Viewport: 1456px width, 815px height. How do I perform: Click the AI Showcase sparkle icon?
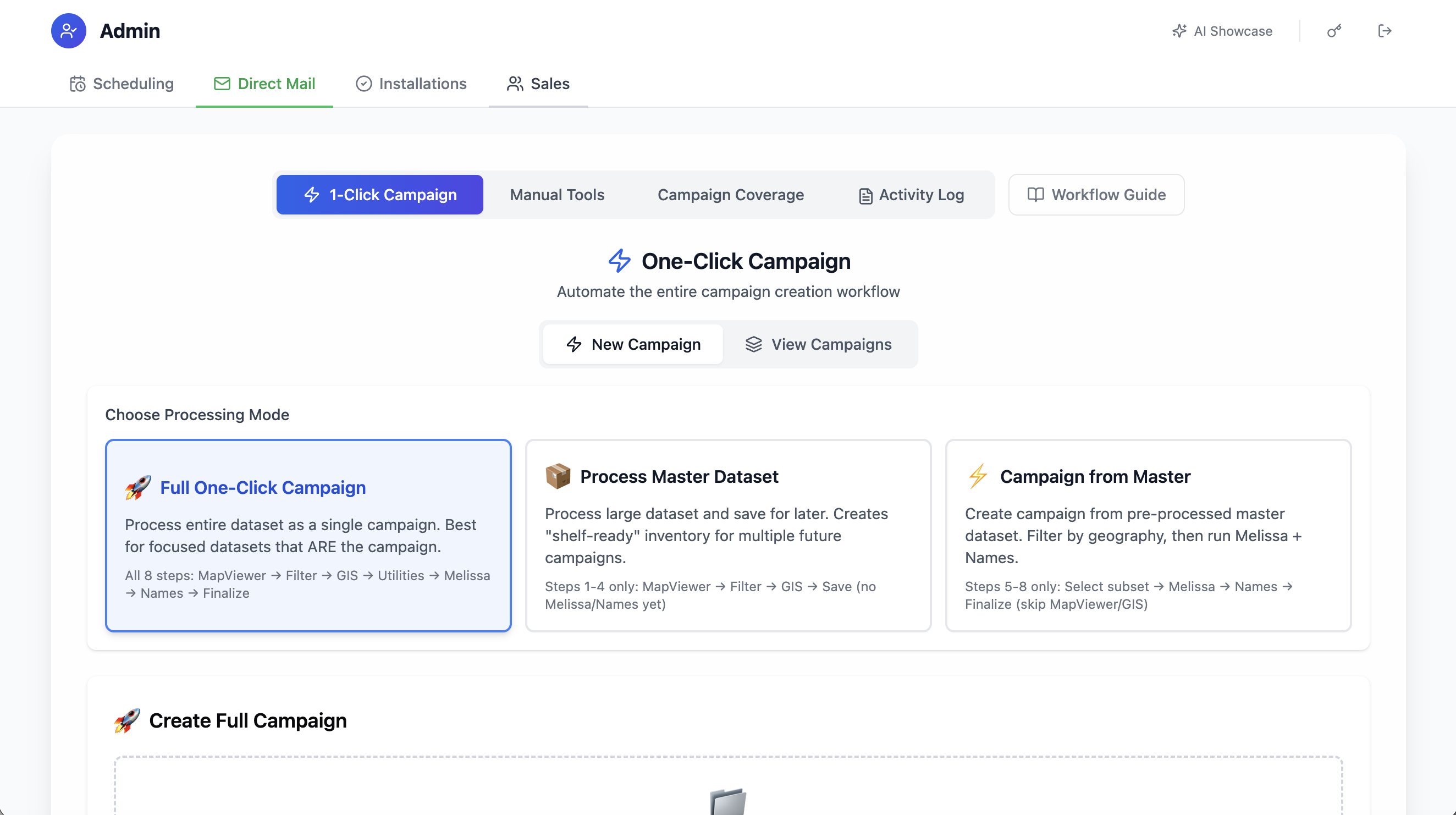pyautogui.click(x=1179, y=31)
